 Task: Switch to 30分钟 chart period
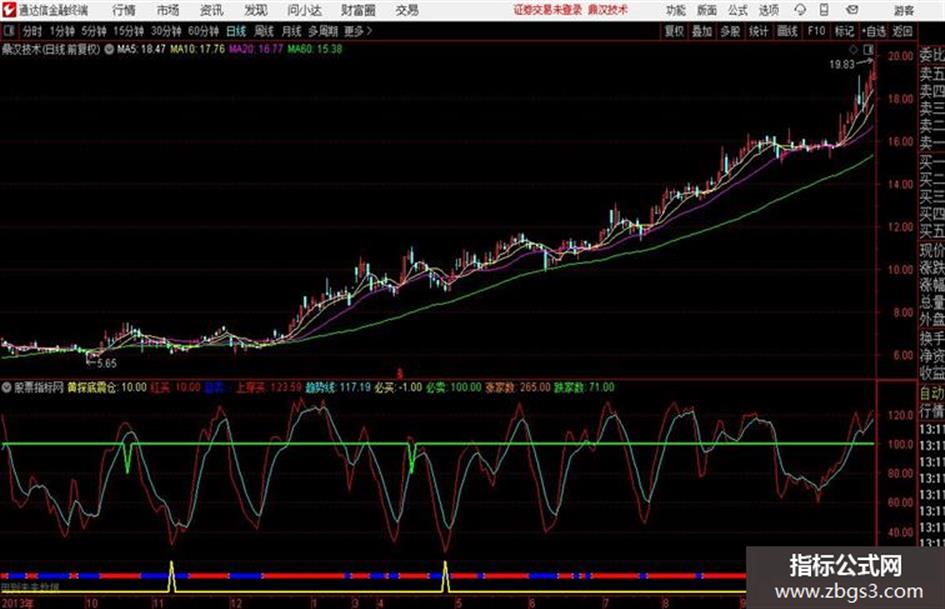(166, 31)
